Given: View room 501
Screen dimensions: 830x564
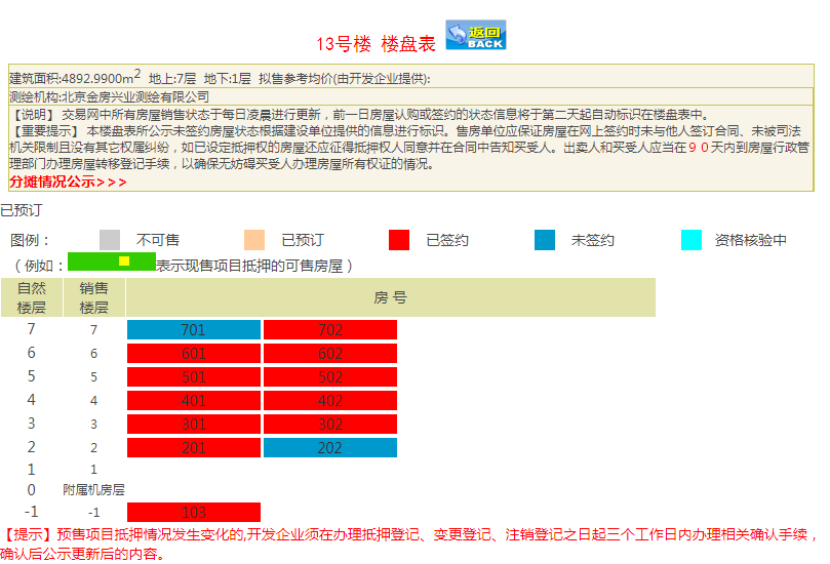Looking at the screenshot, I should pyautogui.click(x=194, y=377).
